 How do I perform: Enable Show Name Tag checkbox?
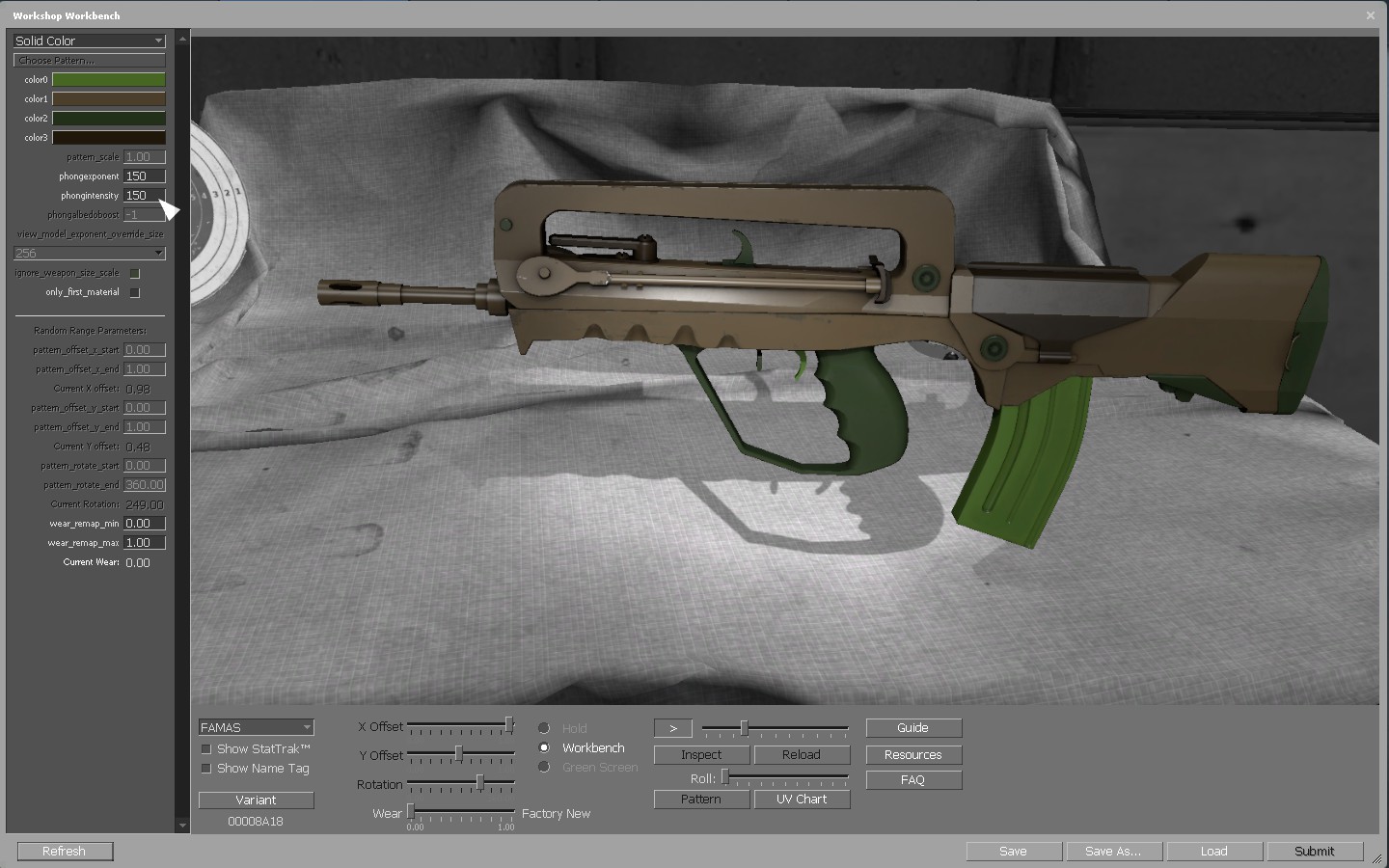click(205, 769)
